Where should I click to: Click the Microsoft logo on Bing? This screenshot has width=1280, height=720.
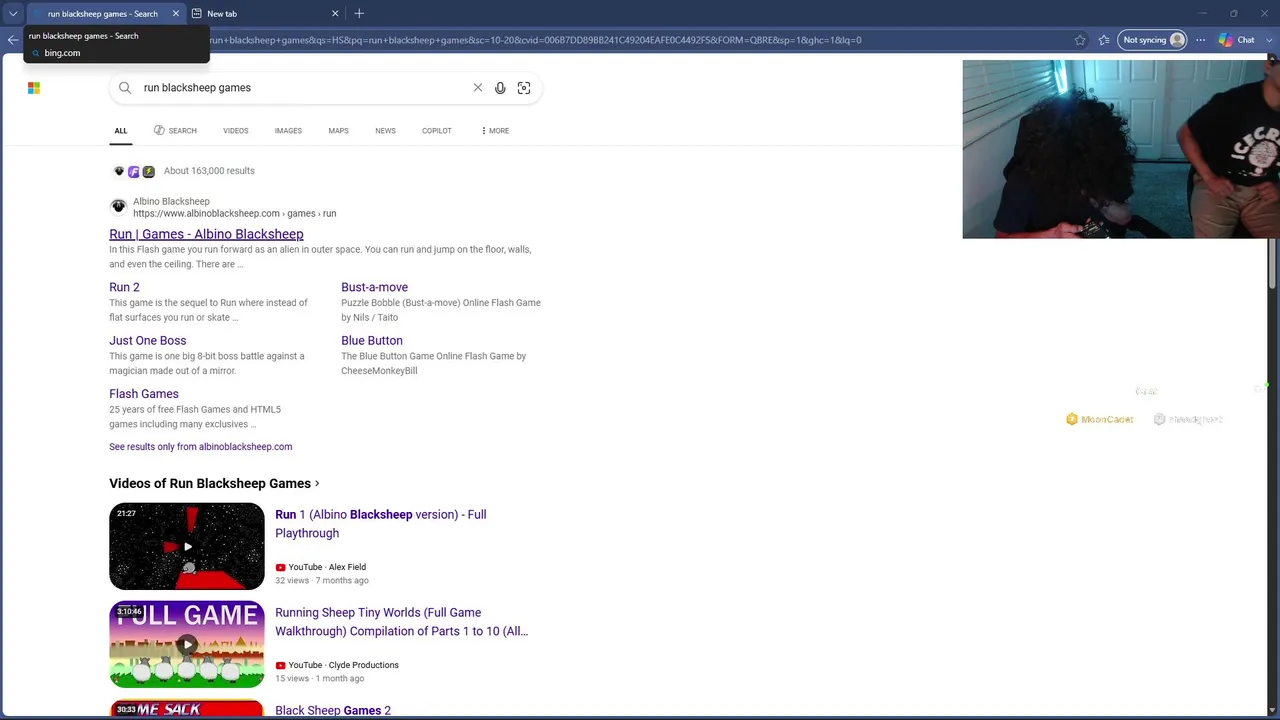34,88
